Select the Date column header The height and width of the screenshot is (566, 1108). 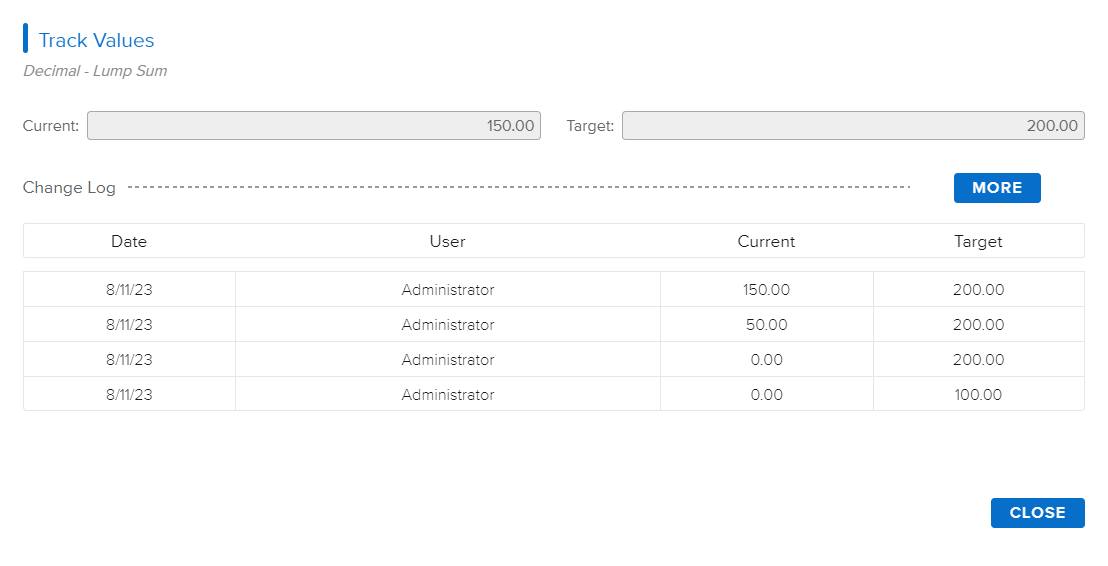click(129, 241)
